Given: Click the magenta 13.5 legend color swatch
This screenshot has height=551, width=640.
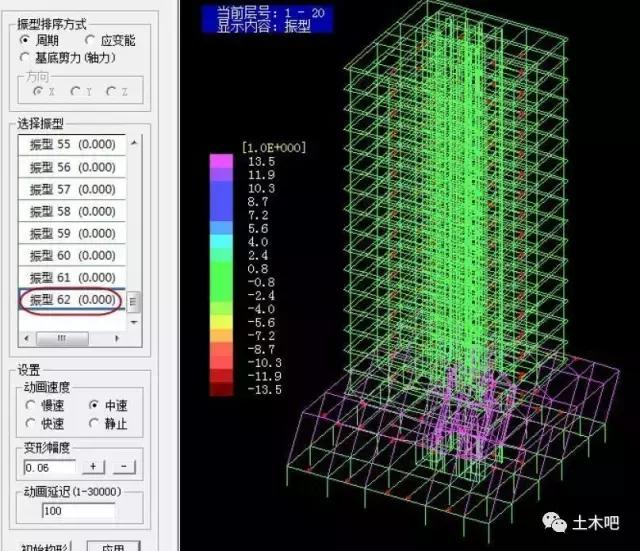Looking at the screenshot, I should pyautogui.click(x=221, y=161).
